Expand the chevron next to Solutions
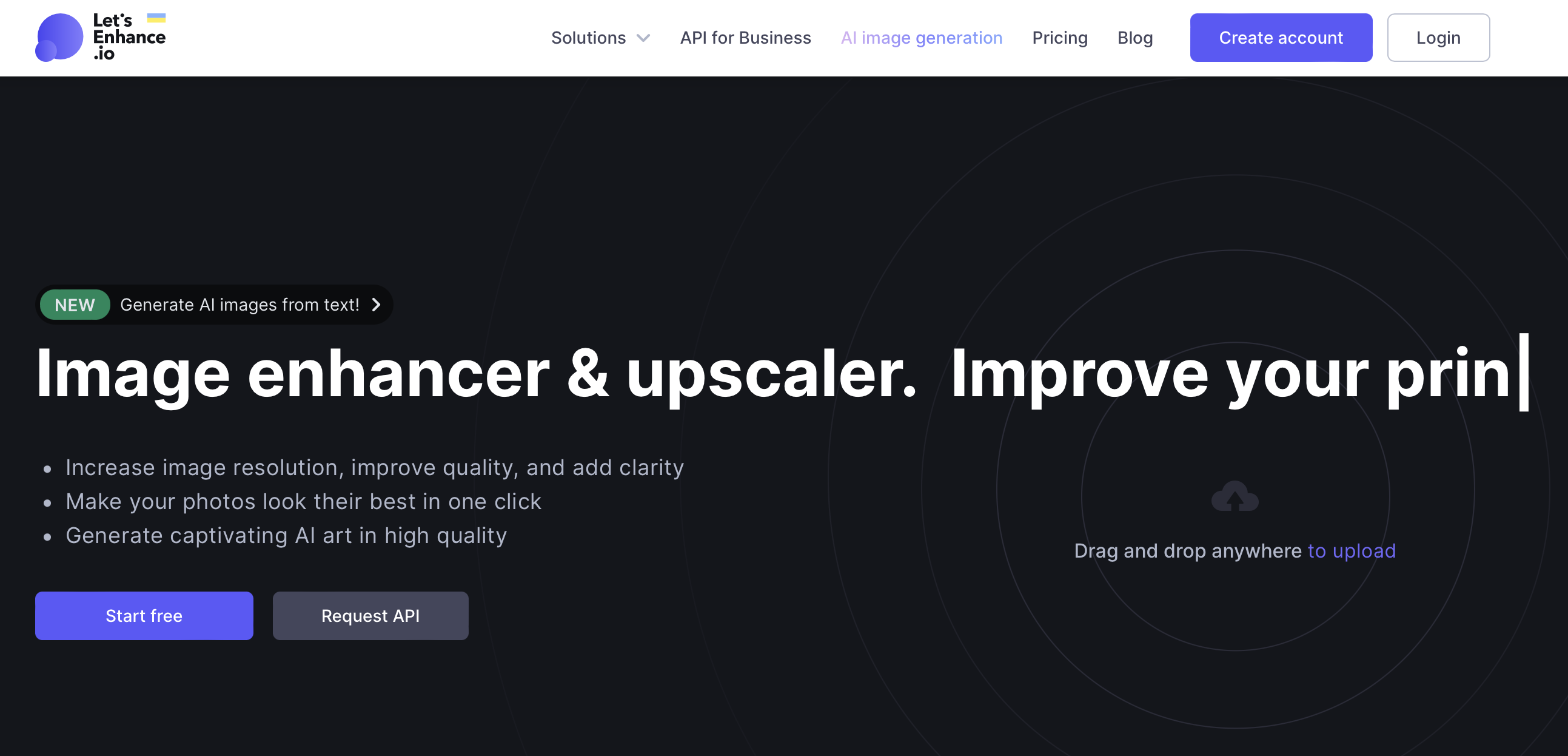This screenshot has height=756, width=1568. pyautogui.click(x=643, y=38)
